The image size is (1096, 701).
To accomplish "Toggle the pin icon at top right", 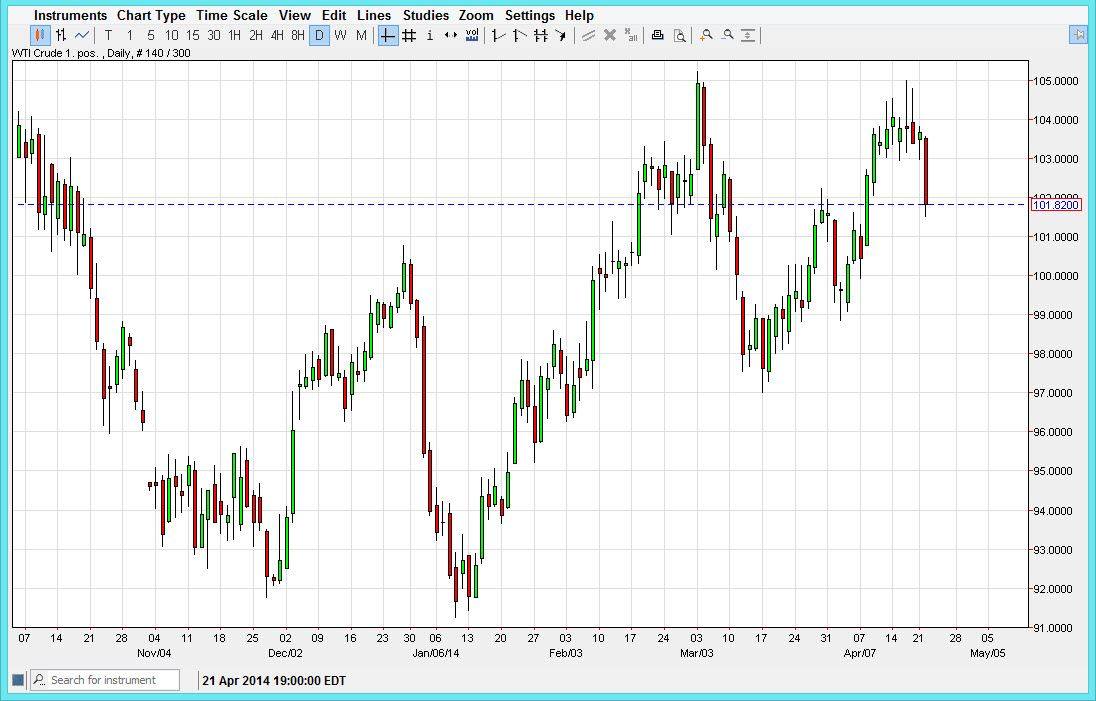I will (1078, 34).
